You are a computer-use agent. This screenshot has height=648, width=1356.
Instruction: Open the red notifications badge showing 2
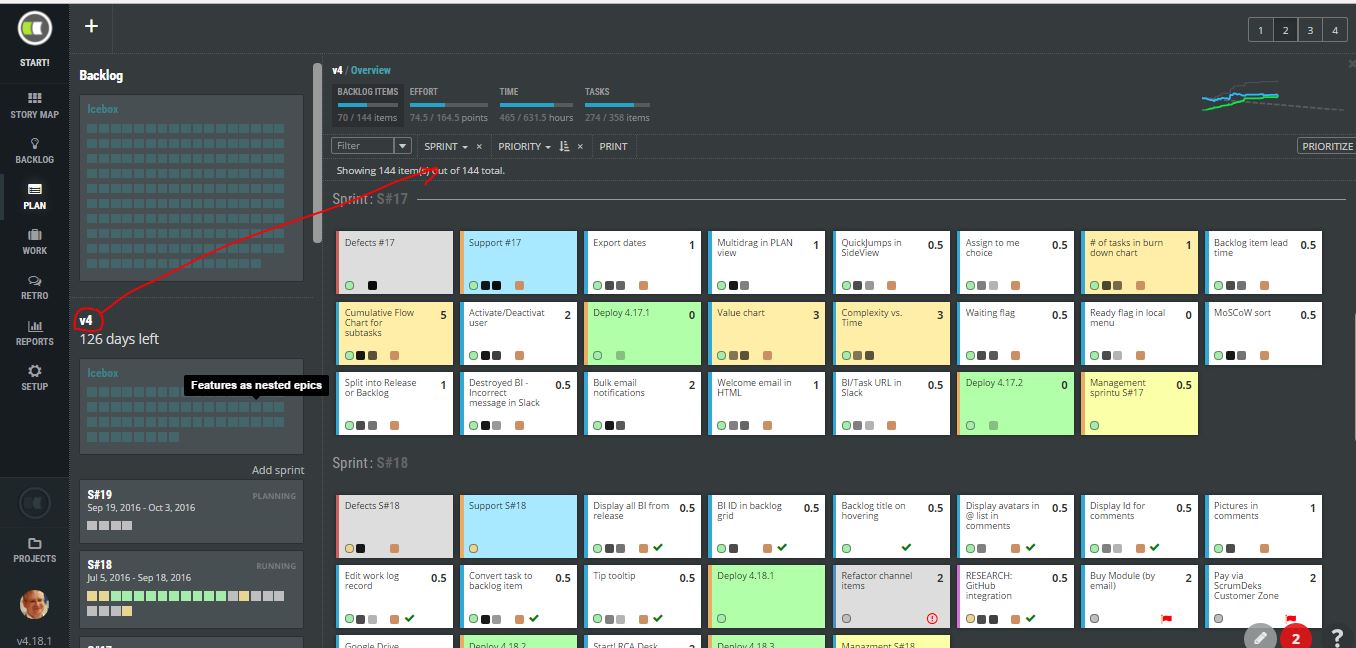(1296, 637)
